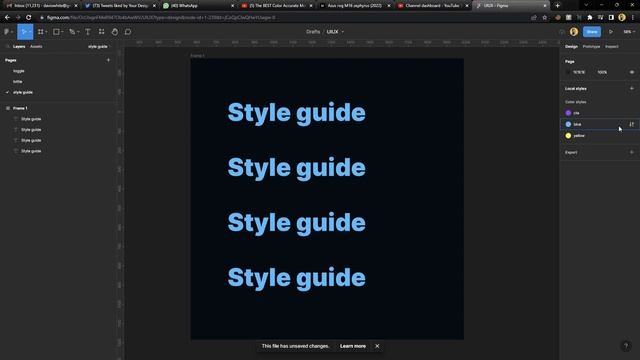Open the Prototype tab
Image resolution: width=640 pixels, height=360 pixels.
tap(591, 47)
